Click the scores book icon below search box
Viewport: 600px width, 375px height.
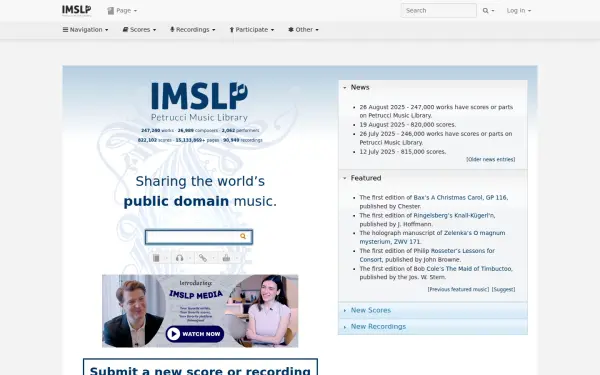[x=156, y=258]
